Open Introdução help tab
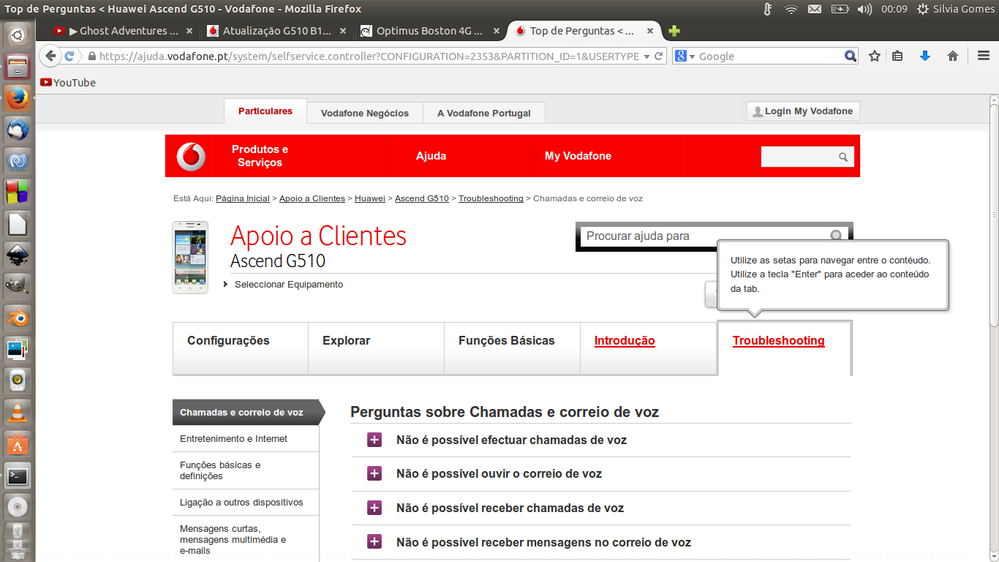The image size is (999, 562). (x=649, y=348)
